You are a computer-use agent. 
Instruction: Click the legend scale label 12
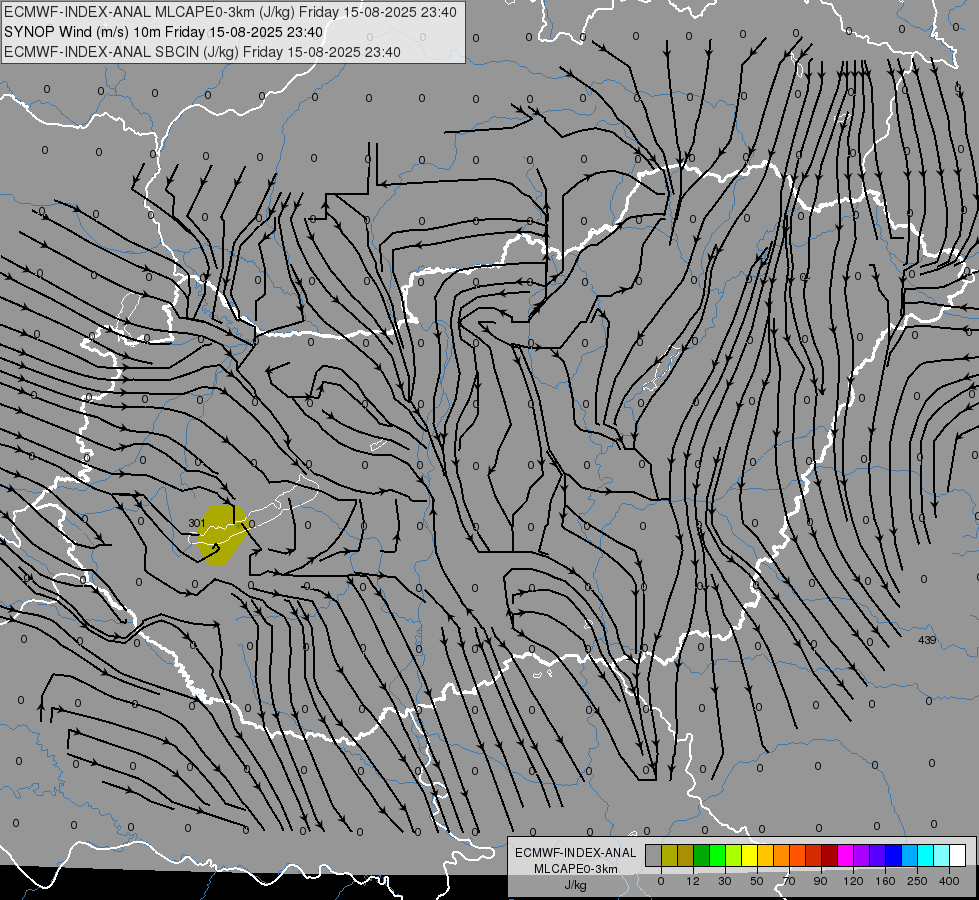tap(693, 881)
